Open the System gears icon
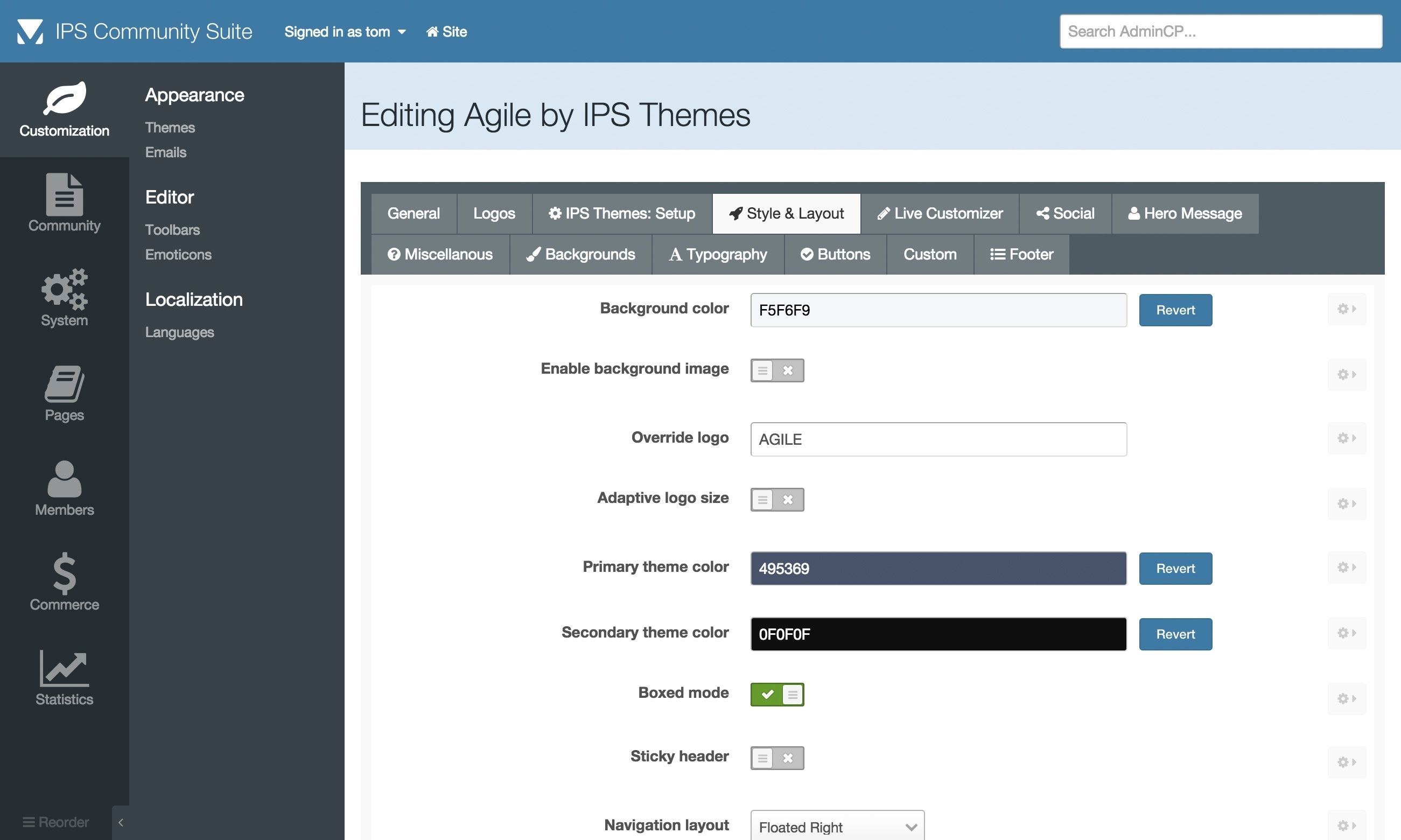 click(64, 289)
